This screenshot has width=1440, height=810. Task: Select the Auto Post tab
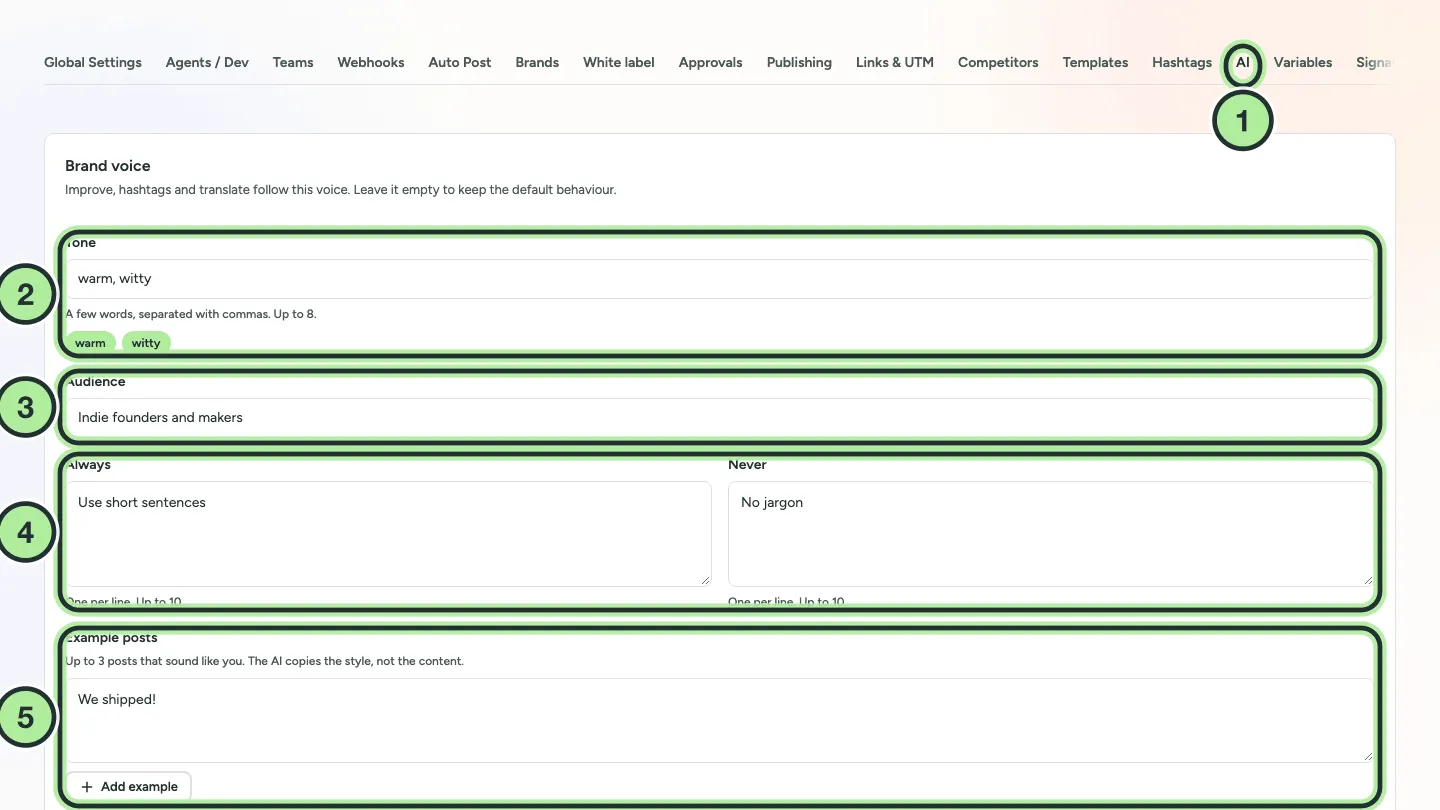click(460, 62)
